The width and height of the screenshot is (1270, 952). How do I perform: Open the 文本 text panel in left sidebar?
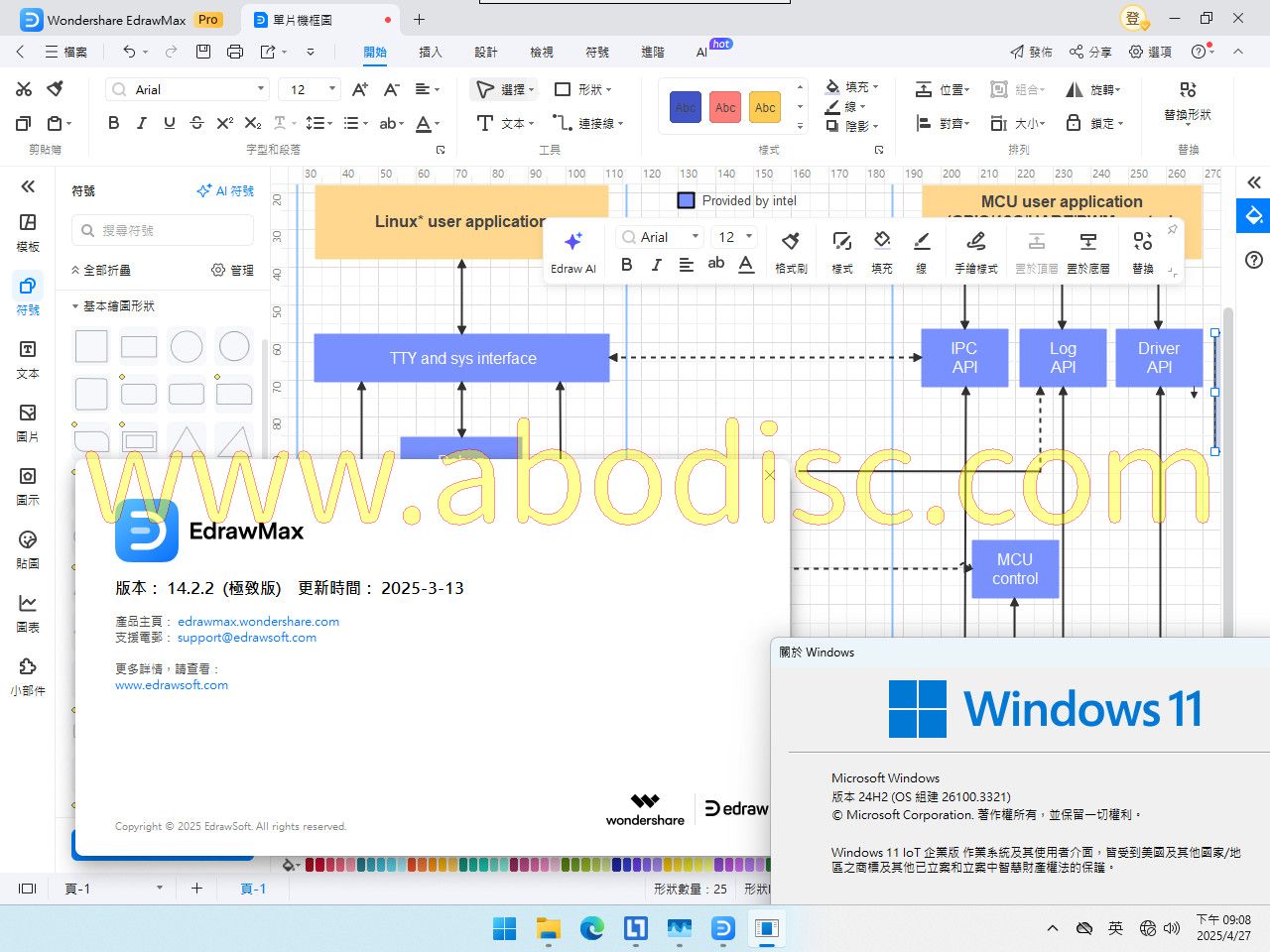(x=28, y=359)
